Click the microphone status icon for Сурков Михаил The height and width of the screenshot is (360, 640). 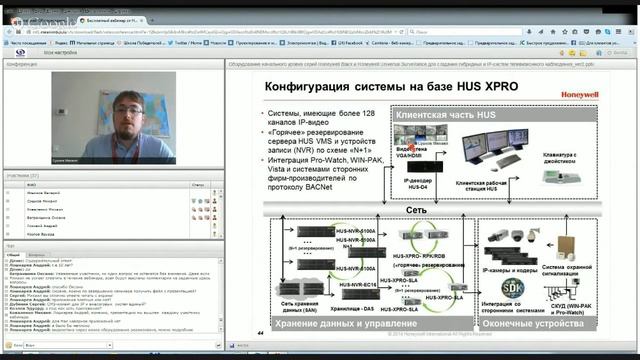pos(194,201)
